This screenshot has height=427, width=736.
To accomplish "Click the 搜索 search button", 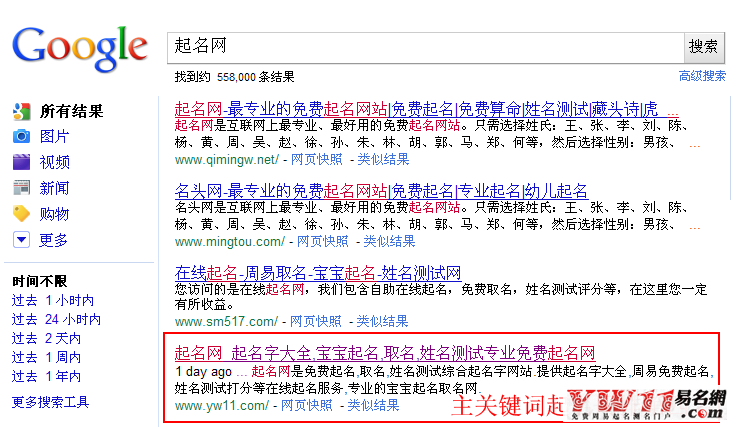I will click(x=704, y=46).
